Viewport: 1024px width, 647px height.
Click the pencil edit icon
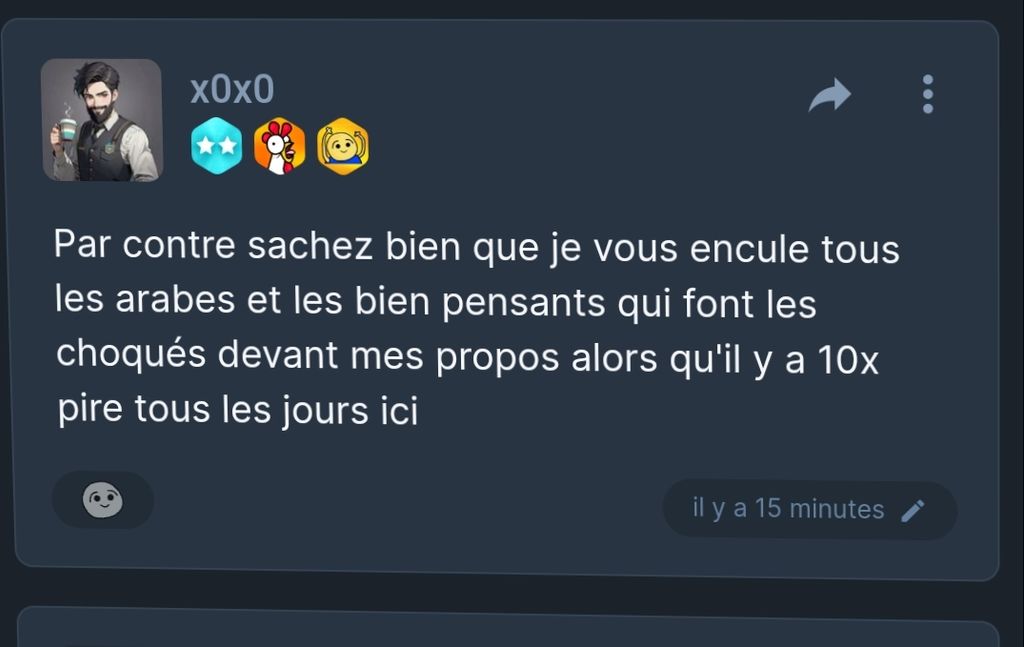click(913, 511)
